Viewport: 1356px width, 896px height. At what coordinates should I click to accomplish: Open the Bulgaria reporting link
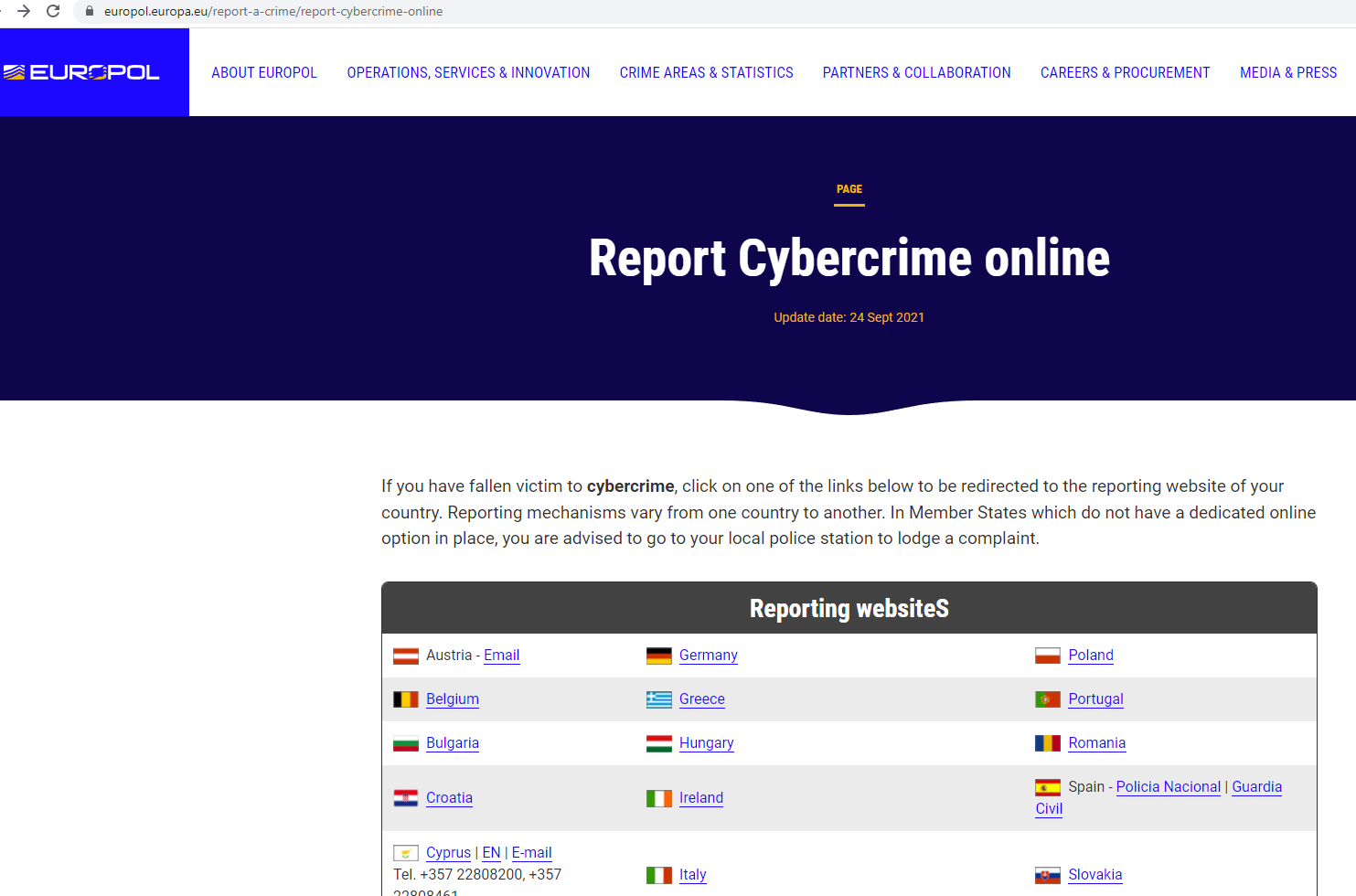click(453, 743)
